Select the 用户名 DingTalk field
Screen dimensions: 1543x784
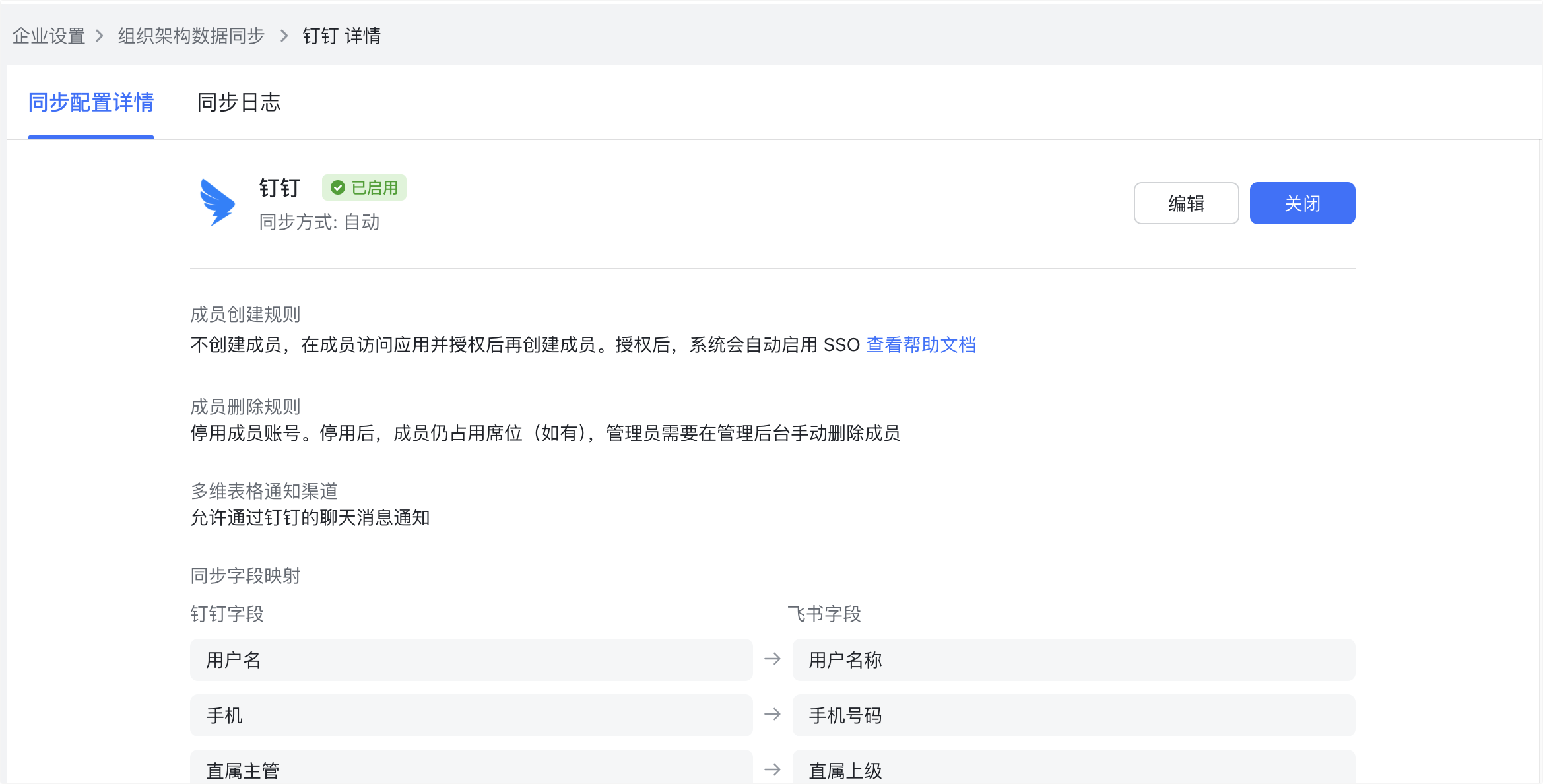pos(471,660)
